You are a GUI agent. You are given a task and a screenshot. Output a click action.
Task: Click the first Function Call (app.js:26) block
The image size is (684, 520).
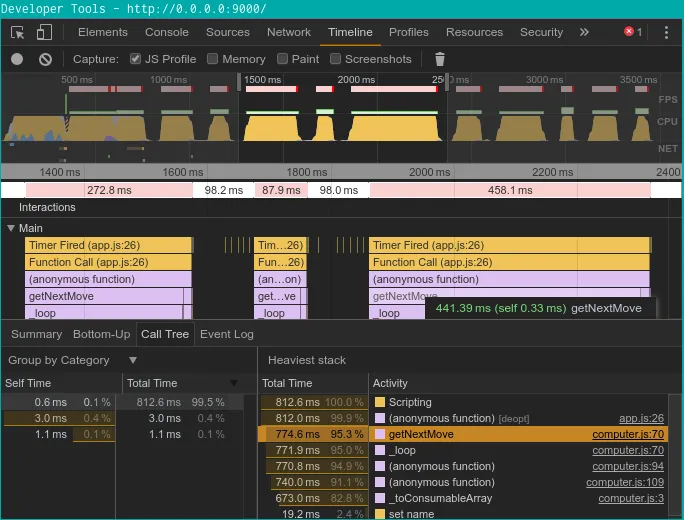tap(108, 262)
